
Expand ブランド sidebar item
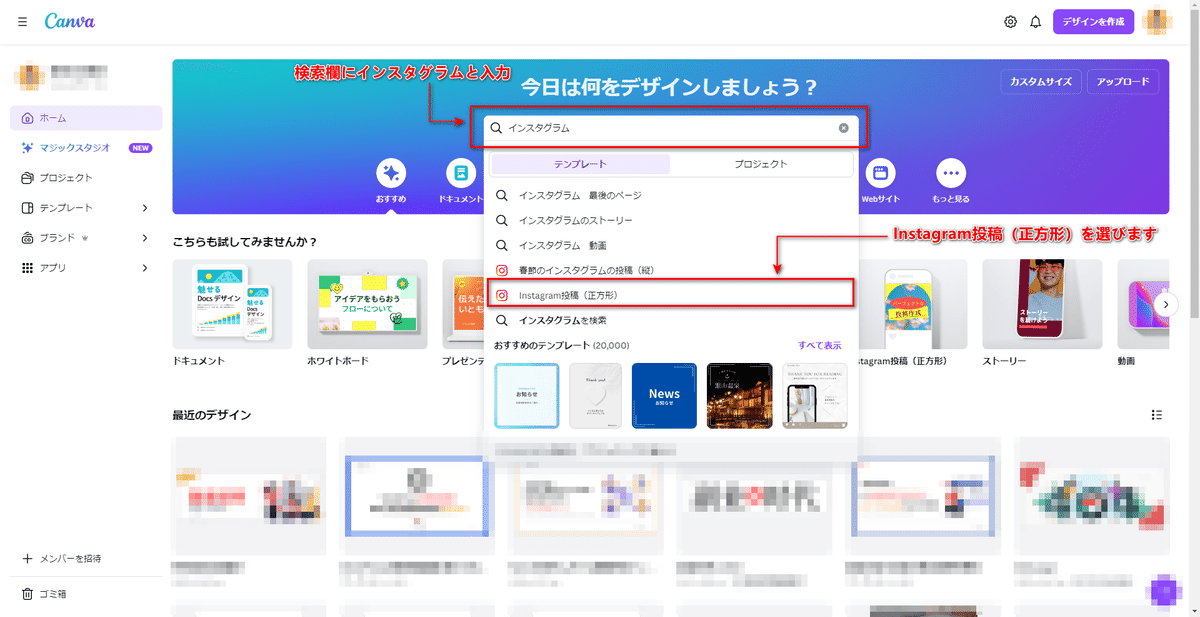tap(86, 238)
